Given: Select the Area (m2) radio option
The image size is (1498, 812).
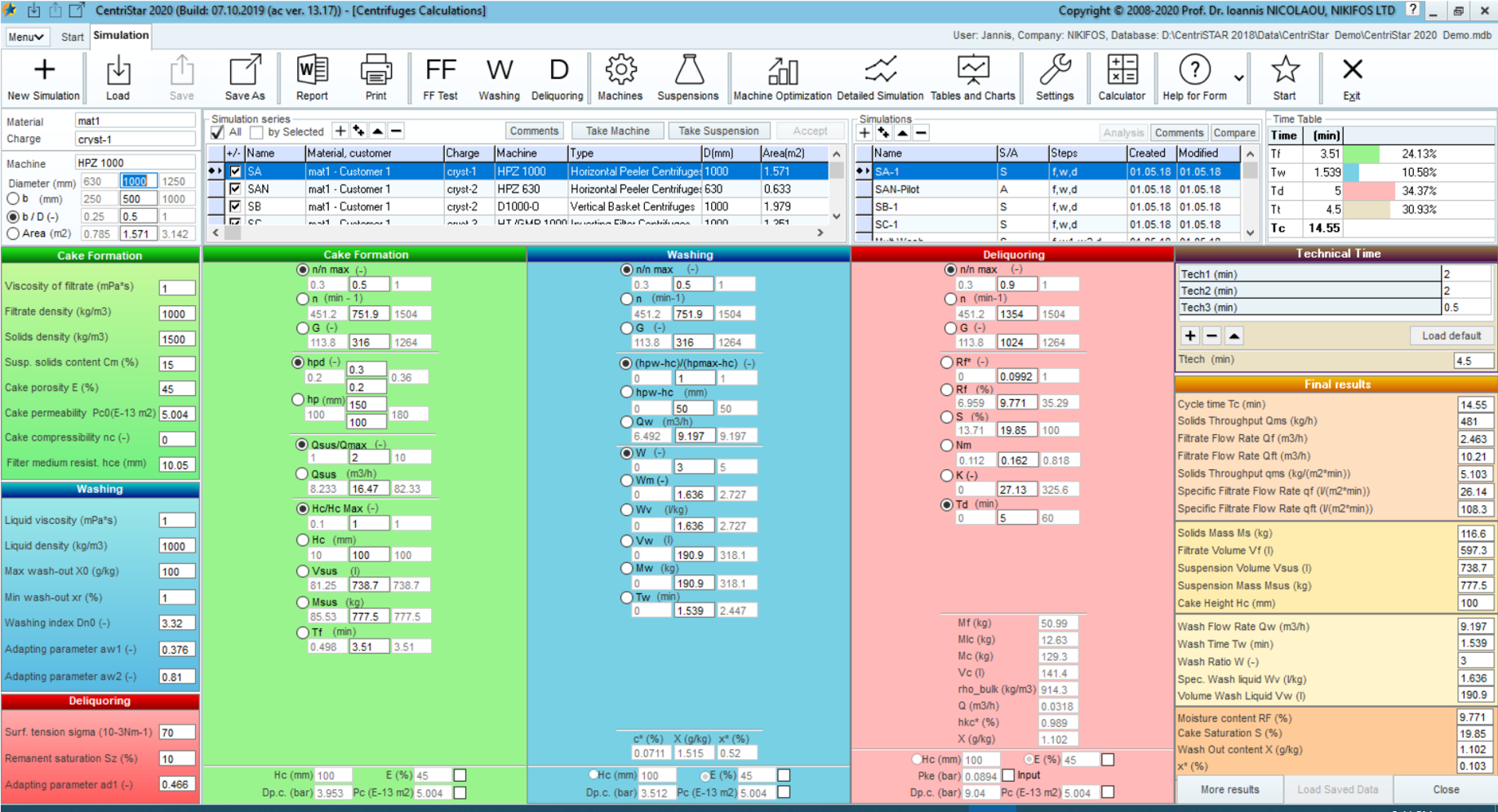Looking at the screenshot, I should coord(13,233).
